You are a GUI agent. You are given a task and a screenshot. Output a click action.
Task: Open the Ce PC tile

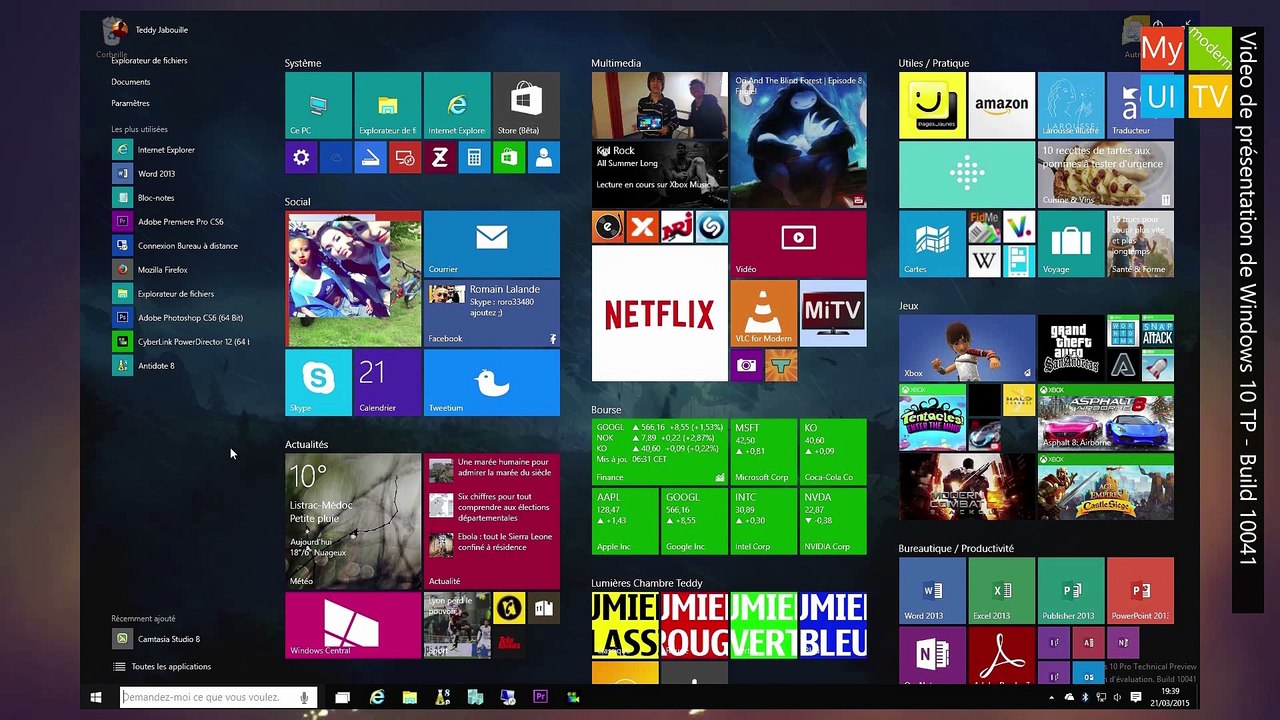pyautogui.click(x=318, y=105)
